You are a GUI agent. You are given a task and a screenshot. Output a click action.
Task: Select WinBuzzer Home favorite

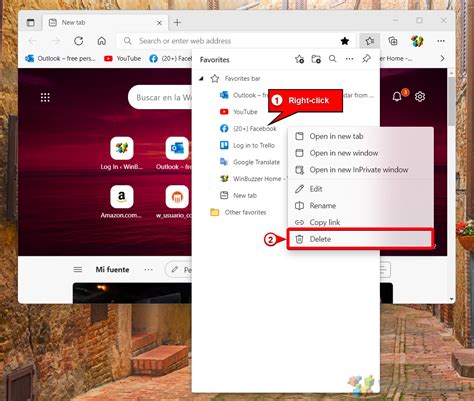(x=253, y=179)
